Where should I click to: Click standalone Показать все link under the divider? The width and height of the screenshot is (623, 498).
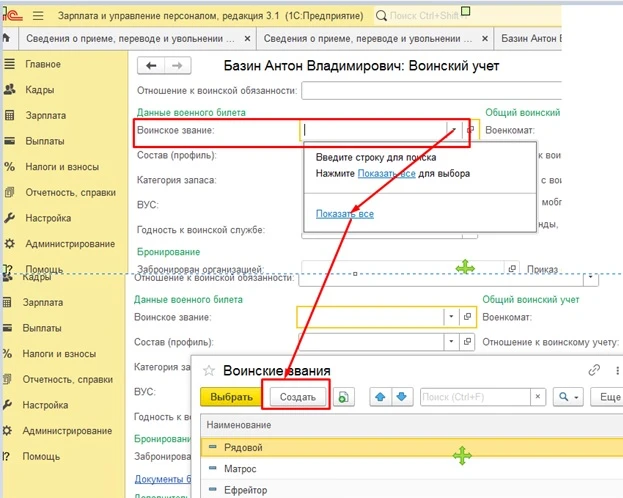344,214
